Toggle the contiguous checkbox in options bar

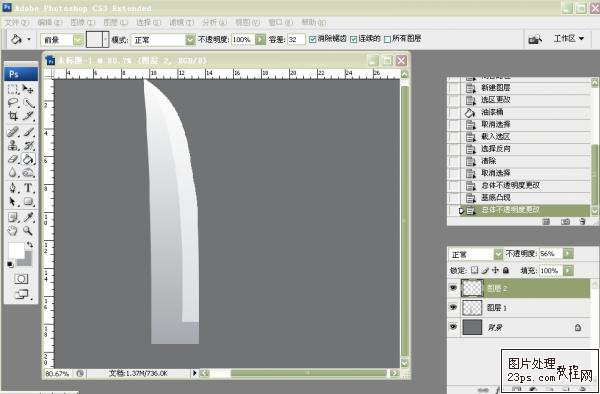[x=354, y=39]
